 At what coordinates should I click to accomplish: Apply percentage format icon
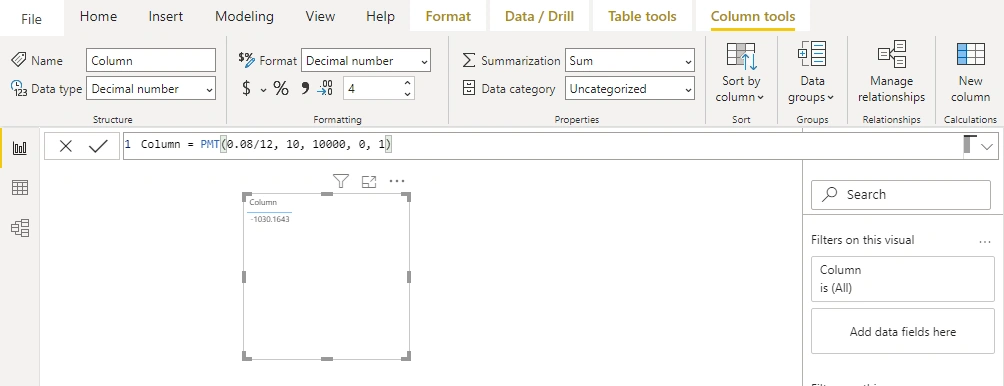[x=281, y=88]
